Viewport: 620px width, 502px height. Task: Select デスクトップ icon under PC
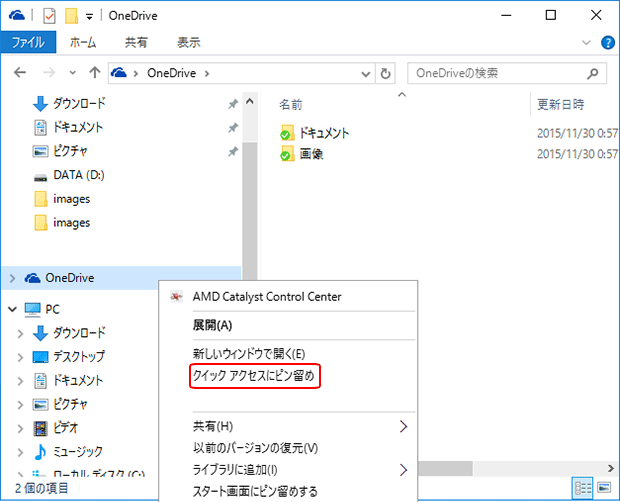40,357
